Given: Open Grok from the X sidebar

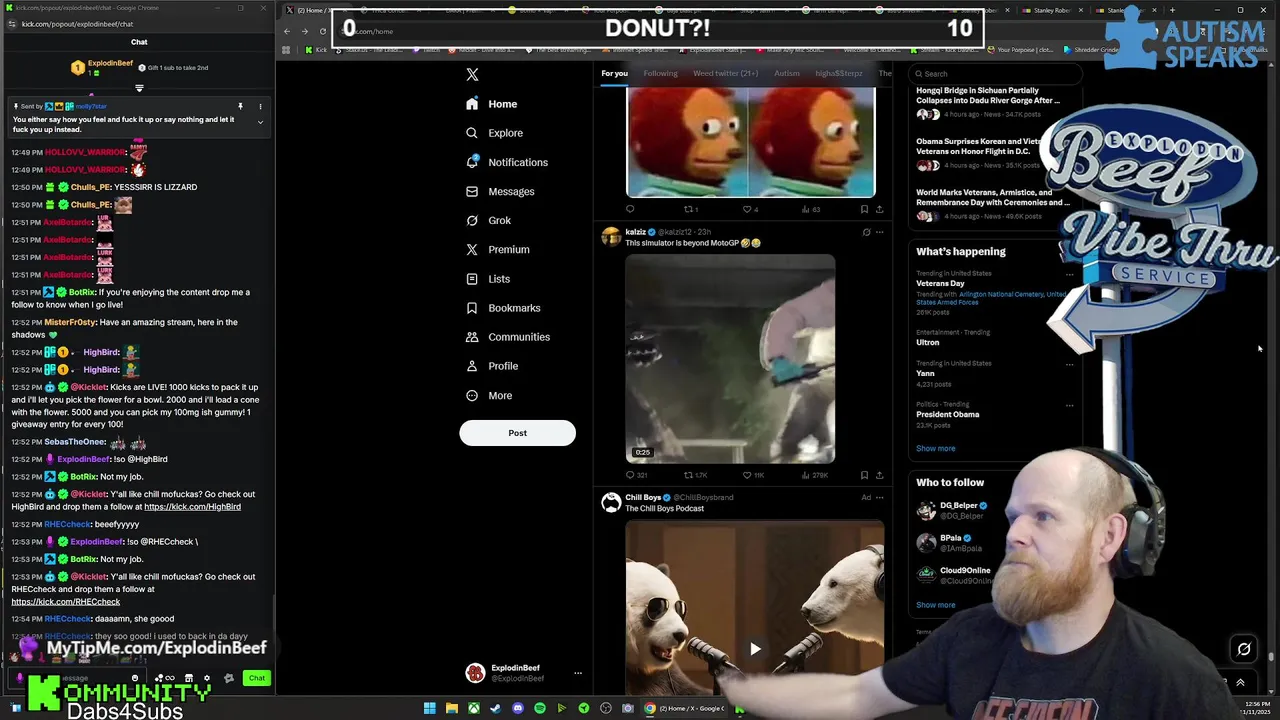Looking at the screenshot, I should 488,220.
